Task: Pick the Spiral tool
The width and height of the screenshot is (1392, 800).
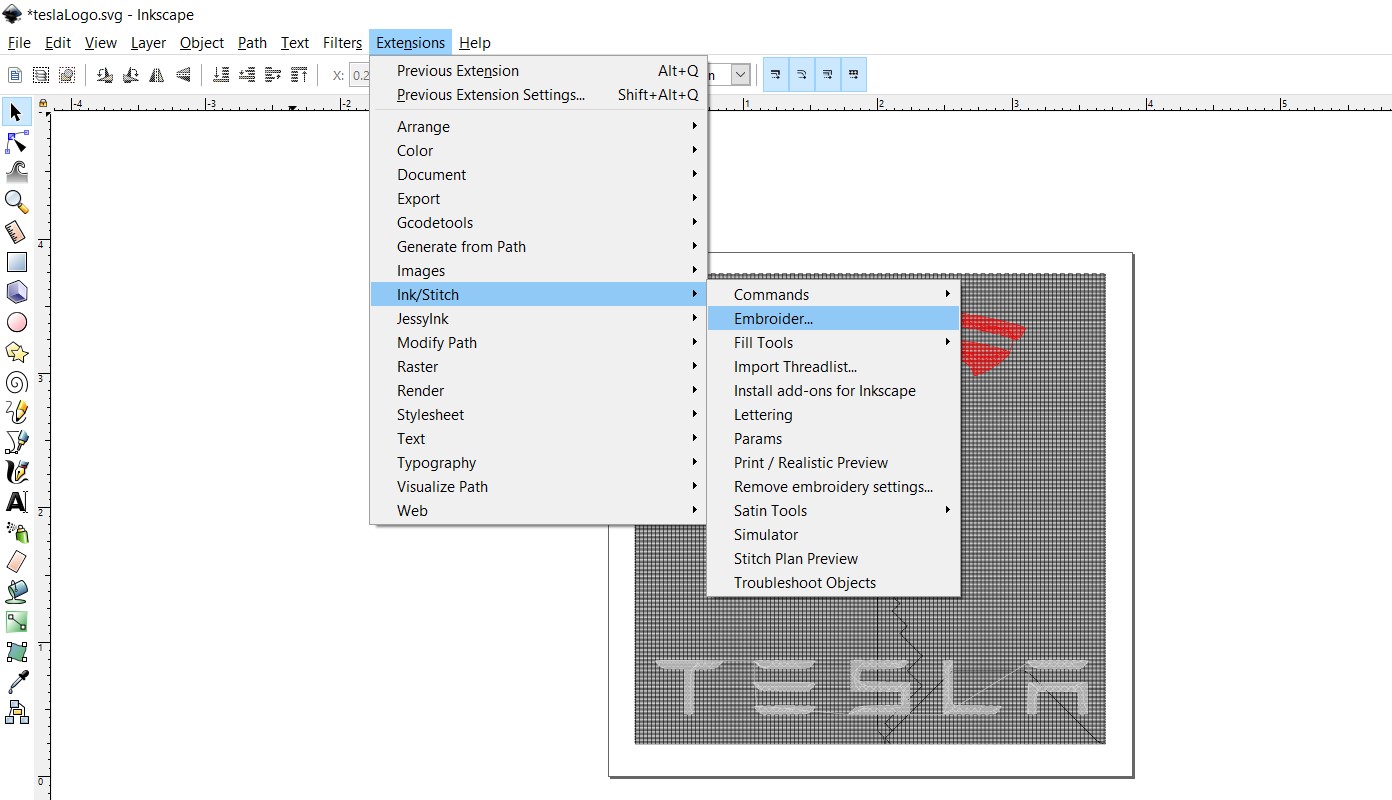Action: (x=16, y=382)
